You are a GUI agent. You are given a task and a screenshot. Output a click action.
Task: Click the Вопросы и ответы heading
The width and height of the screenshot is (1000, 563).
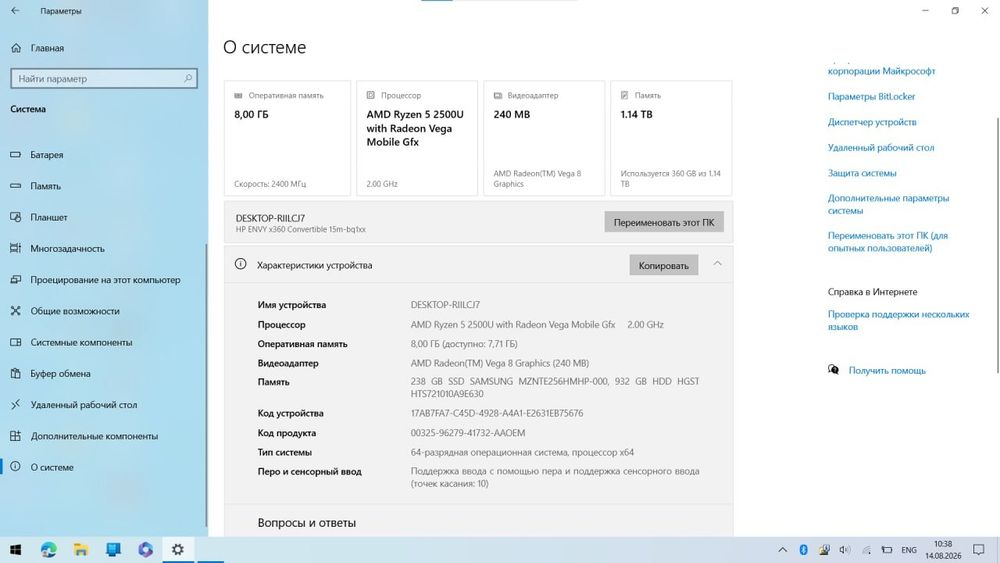click(x=307, y=523)
